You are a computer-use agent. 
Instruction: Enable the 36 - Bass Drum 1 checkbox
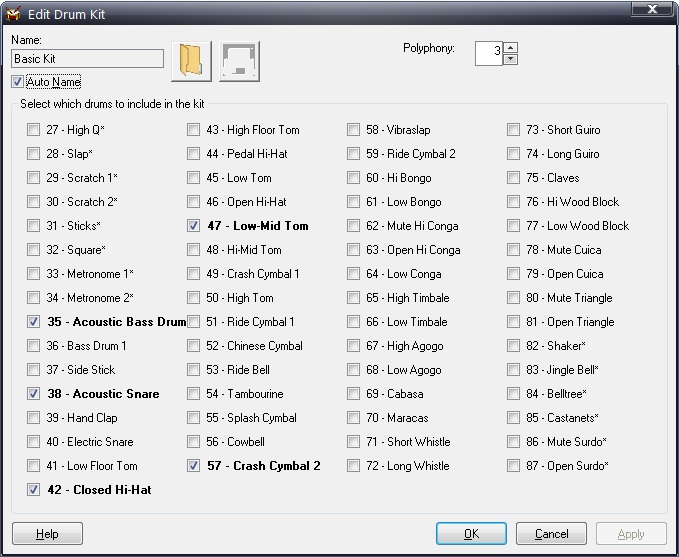34,346
